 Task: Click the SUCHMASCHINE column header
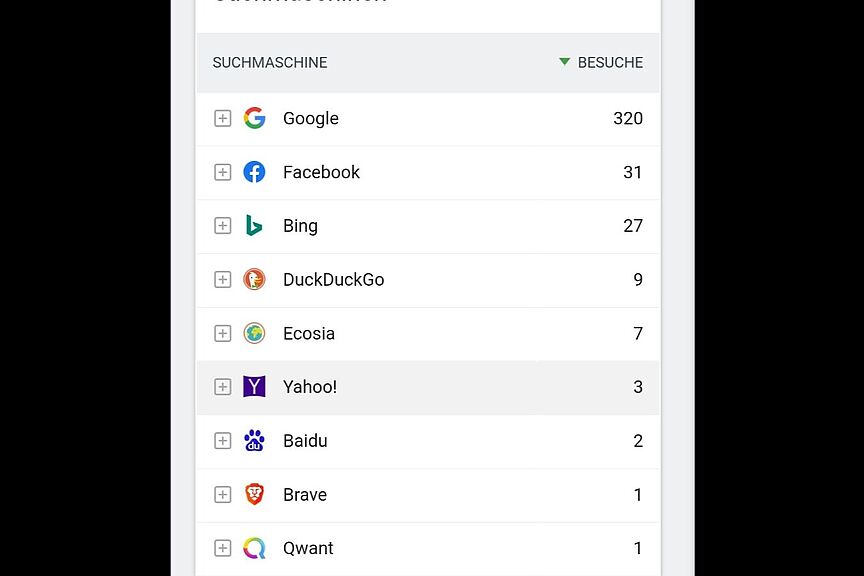tap(270, 62)
